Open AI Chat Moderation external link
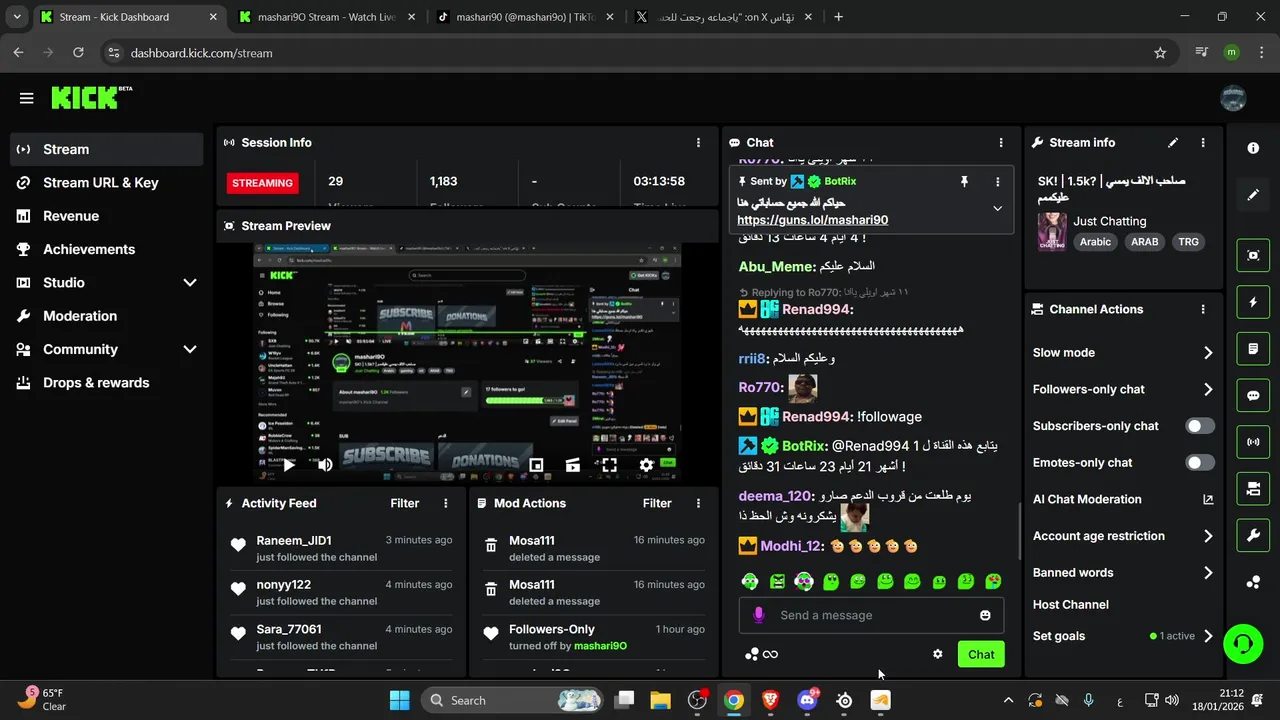Viewport: 1280px width, 720px height. 1208,499
